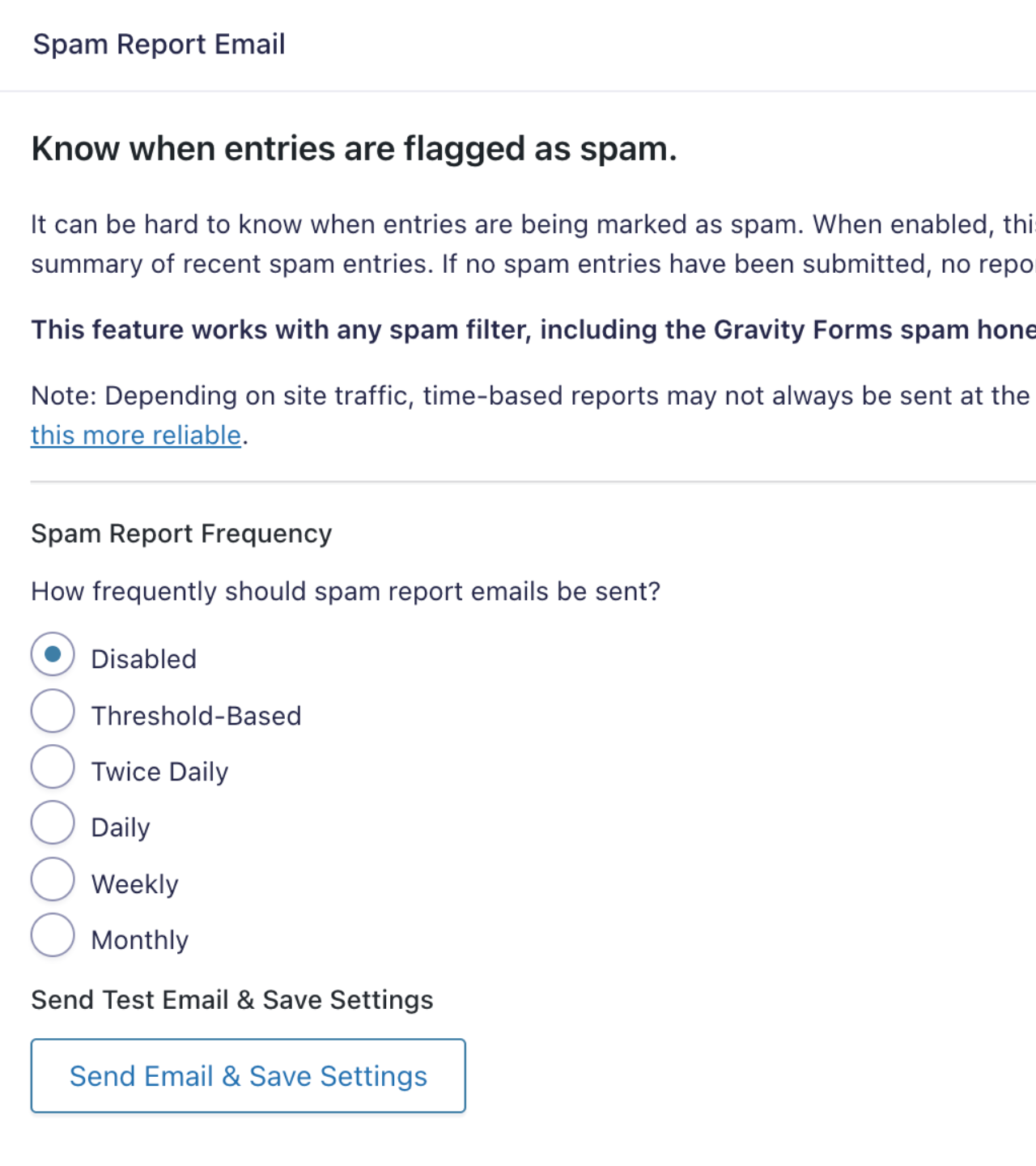The image size is (1036, 1166).
Task: Click Send Email & Save Settings
Action: 248,1075
